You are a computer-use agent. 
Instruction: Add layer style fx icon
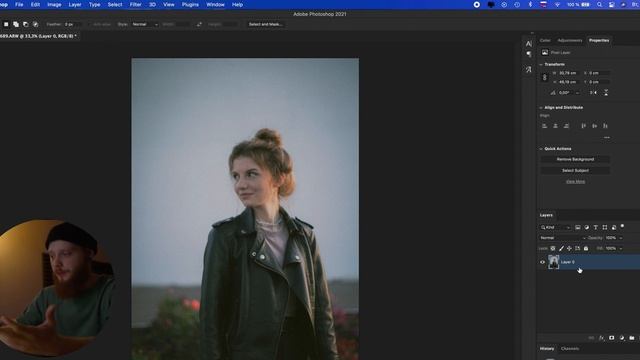[602, 338]
